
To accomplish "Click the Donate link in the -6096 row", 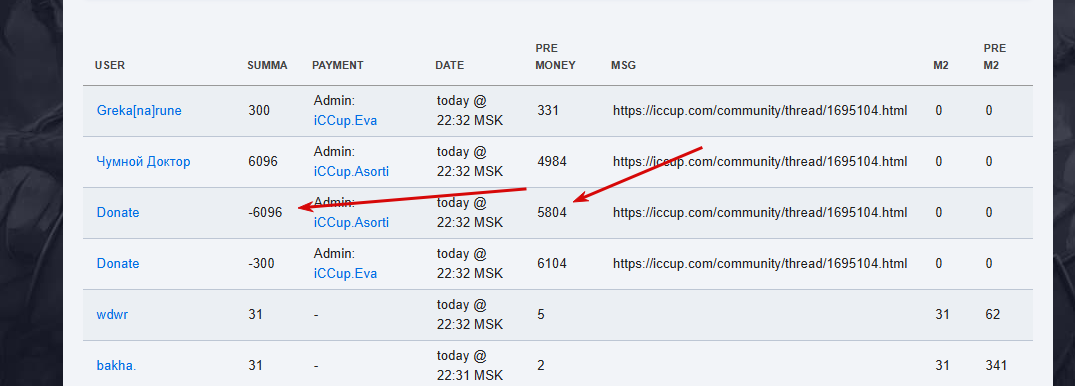I will (118, 213).
